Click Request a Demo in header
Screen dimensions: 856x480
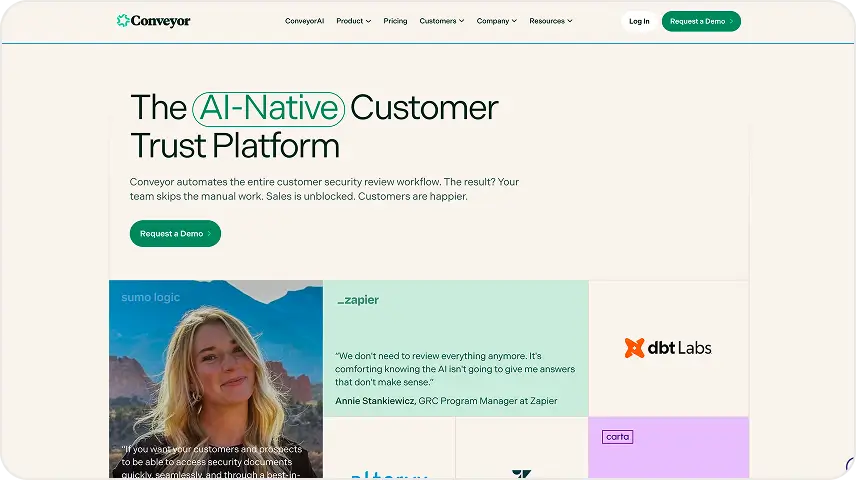click(701, 21)
